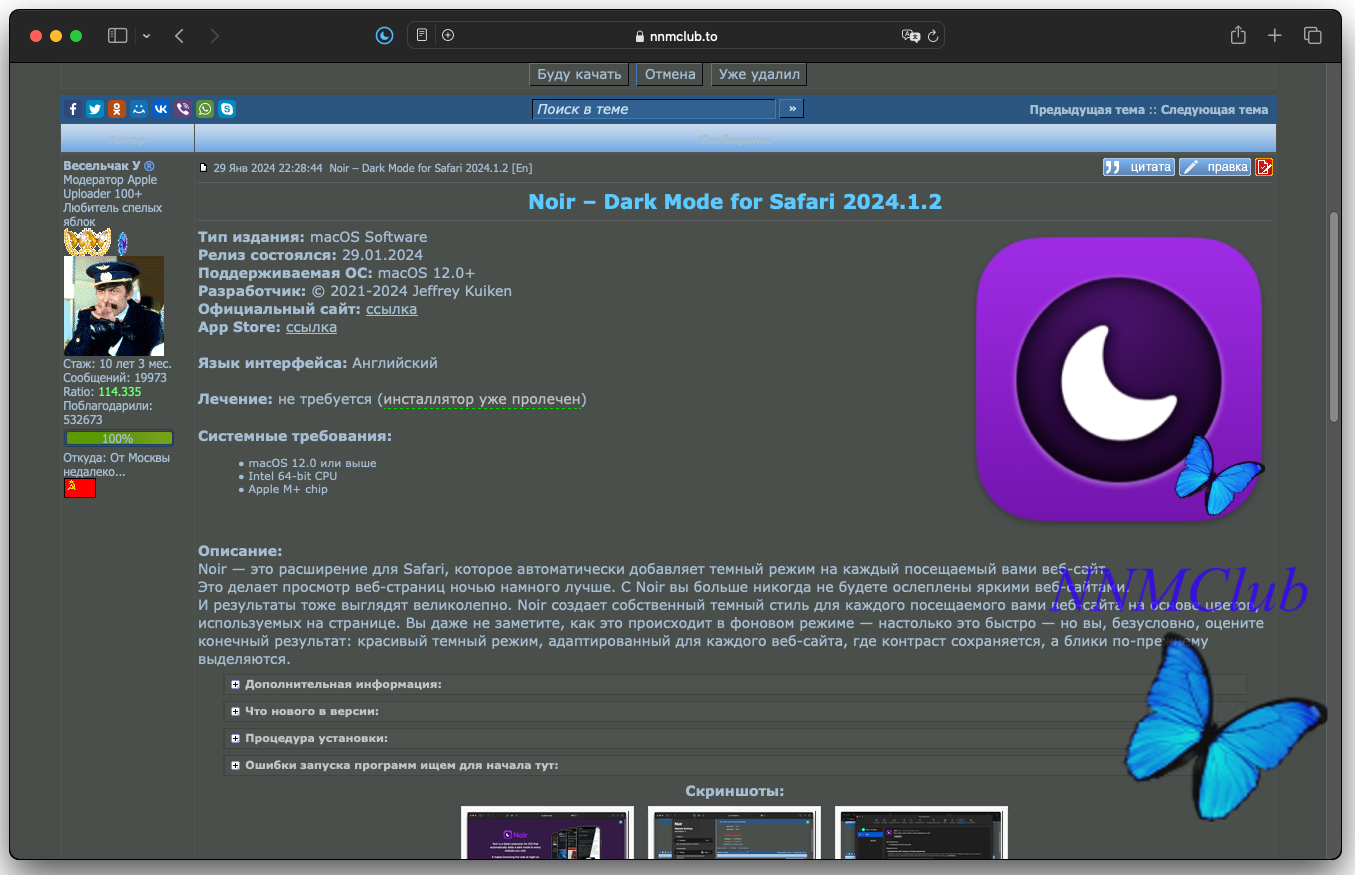Viewport: 1355px width, 875px height.
Task: Share via the Moy Mir icon
Action: point(139,109)
